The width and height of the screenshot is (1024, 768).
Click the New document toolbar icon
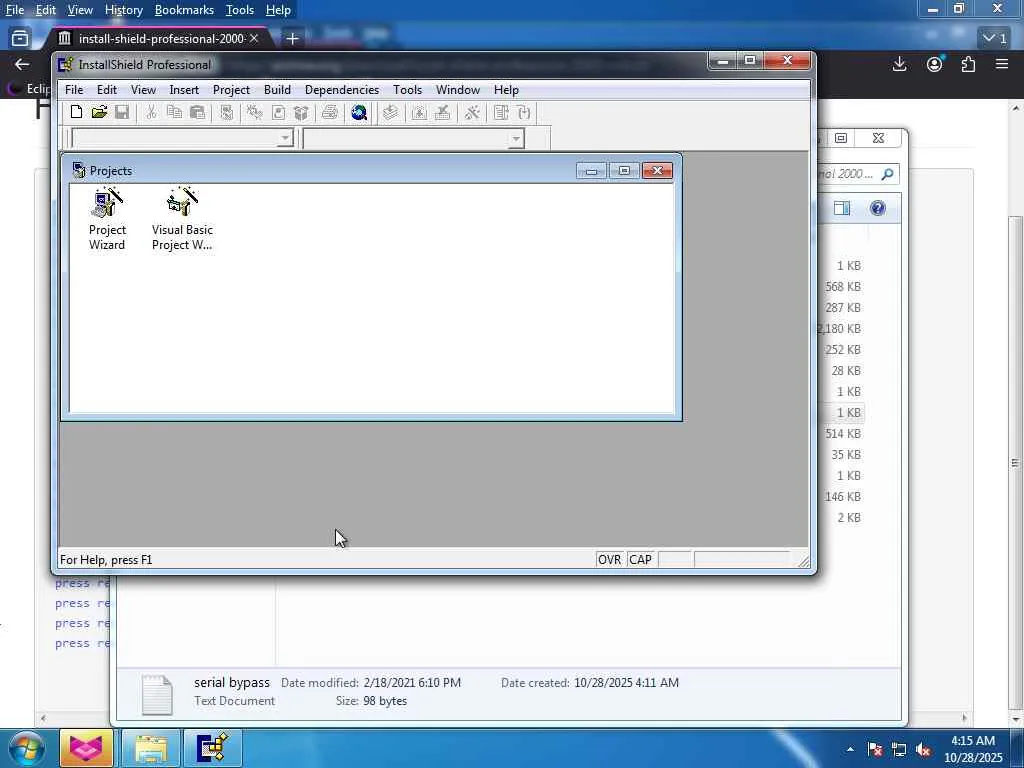(x=76, y=112)
